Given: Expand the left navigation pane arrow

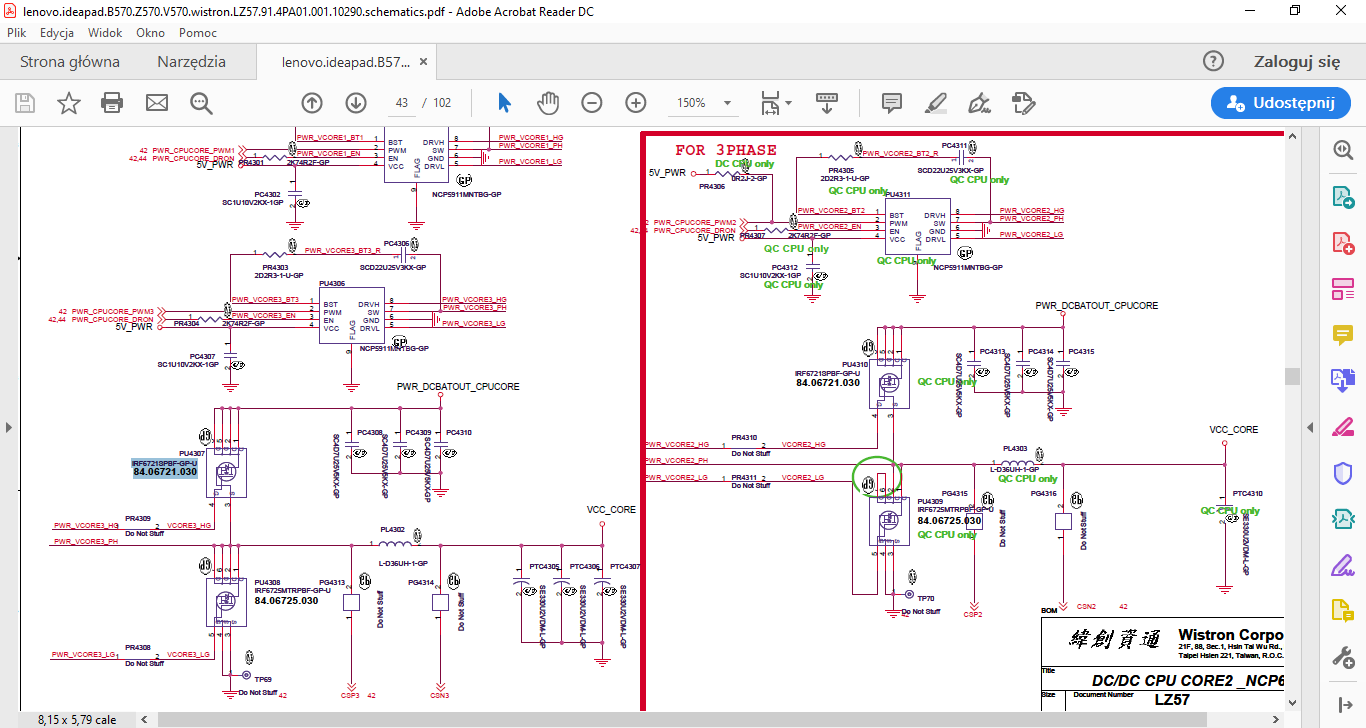Looking at the screenshot, I should (9, 427).
